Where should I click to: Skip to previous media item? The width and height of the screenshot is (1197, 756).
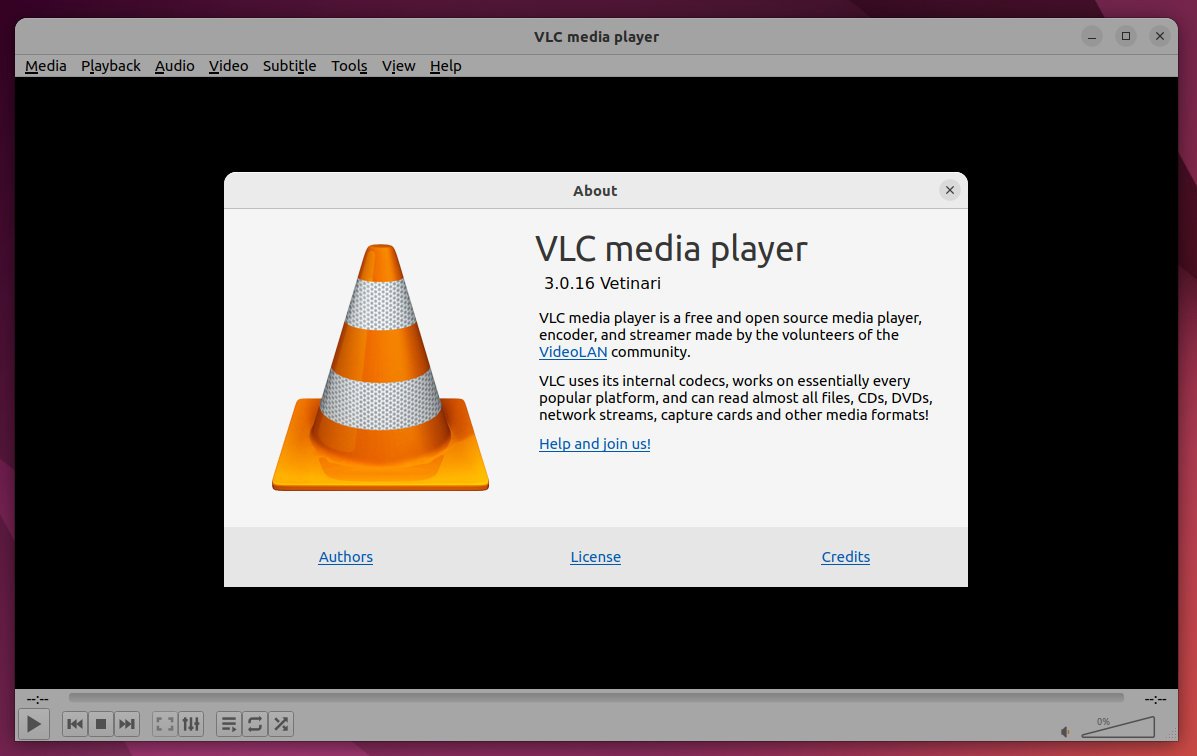pyautogui.click(x=74, y=723)
